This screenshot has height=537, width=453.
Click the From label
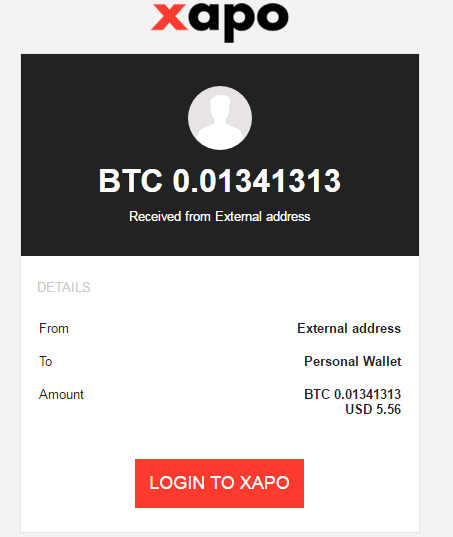pos(54,328)
